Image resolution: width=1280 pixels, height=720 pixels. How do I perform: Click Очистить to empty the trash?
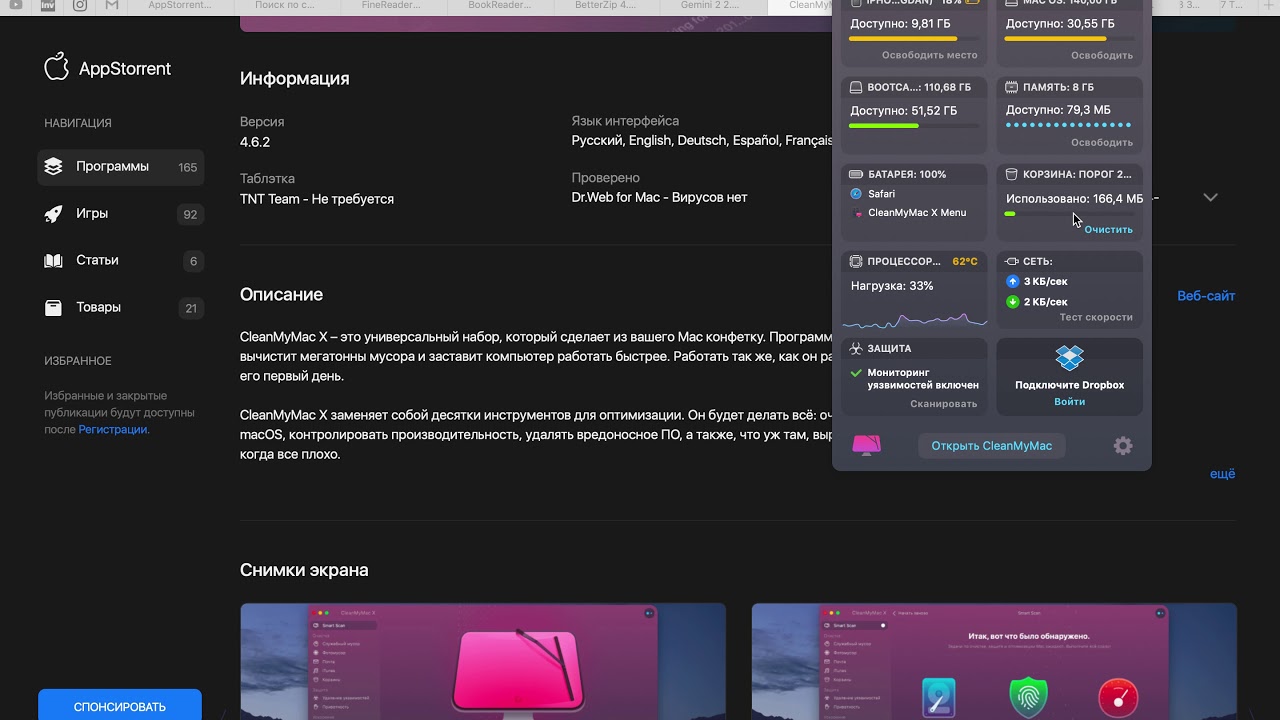1108,230
